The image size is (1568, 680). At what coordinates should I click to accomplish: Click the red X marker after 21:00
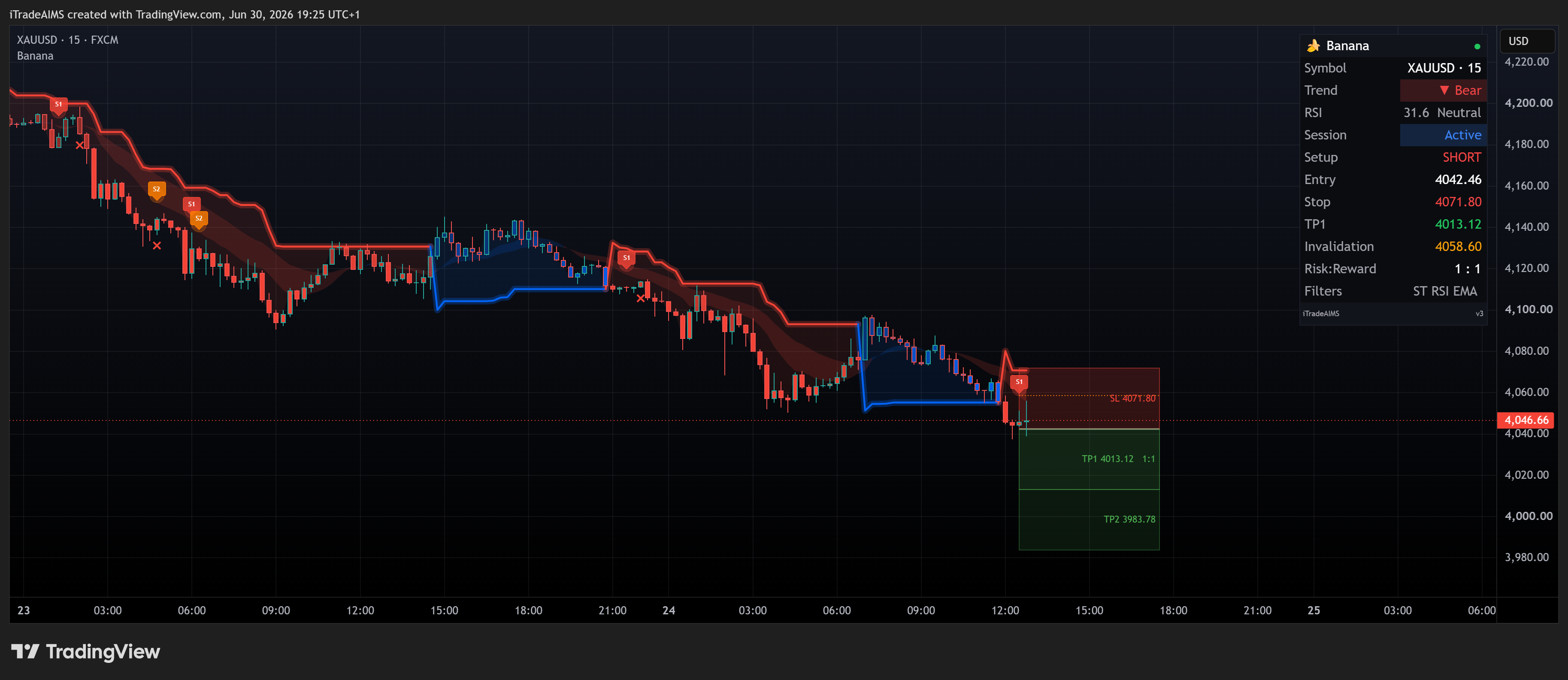pyautogui.click(x=640, y=298)
